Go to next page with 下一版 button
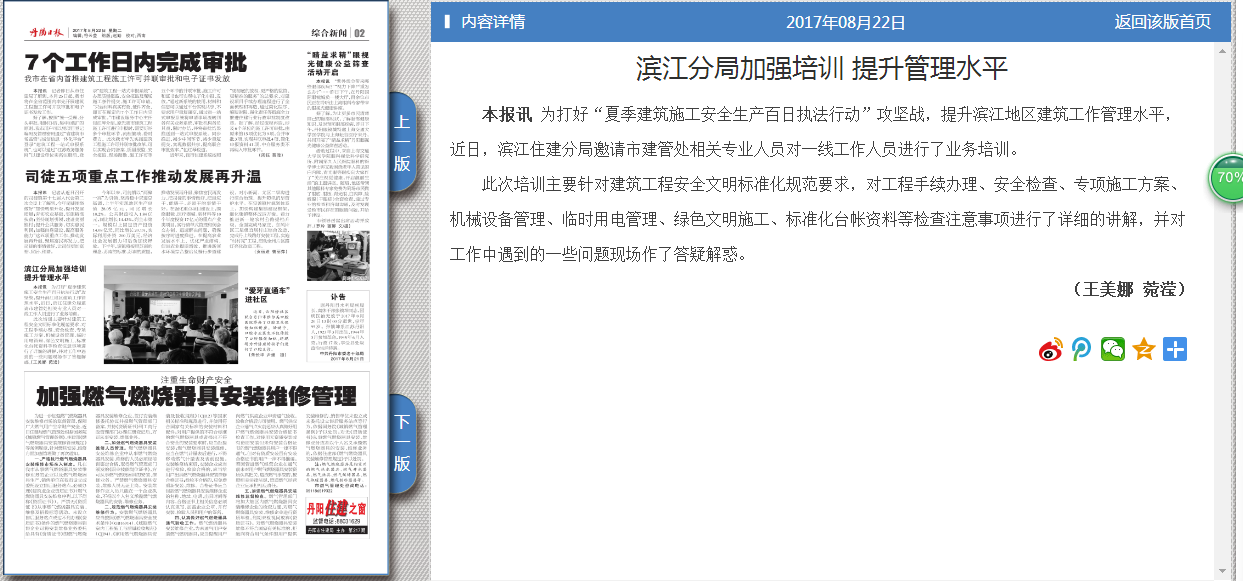The width and height of the screenshot is (1243, 581). (x=401, y=443)
